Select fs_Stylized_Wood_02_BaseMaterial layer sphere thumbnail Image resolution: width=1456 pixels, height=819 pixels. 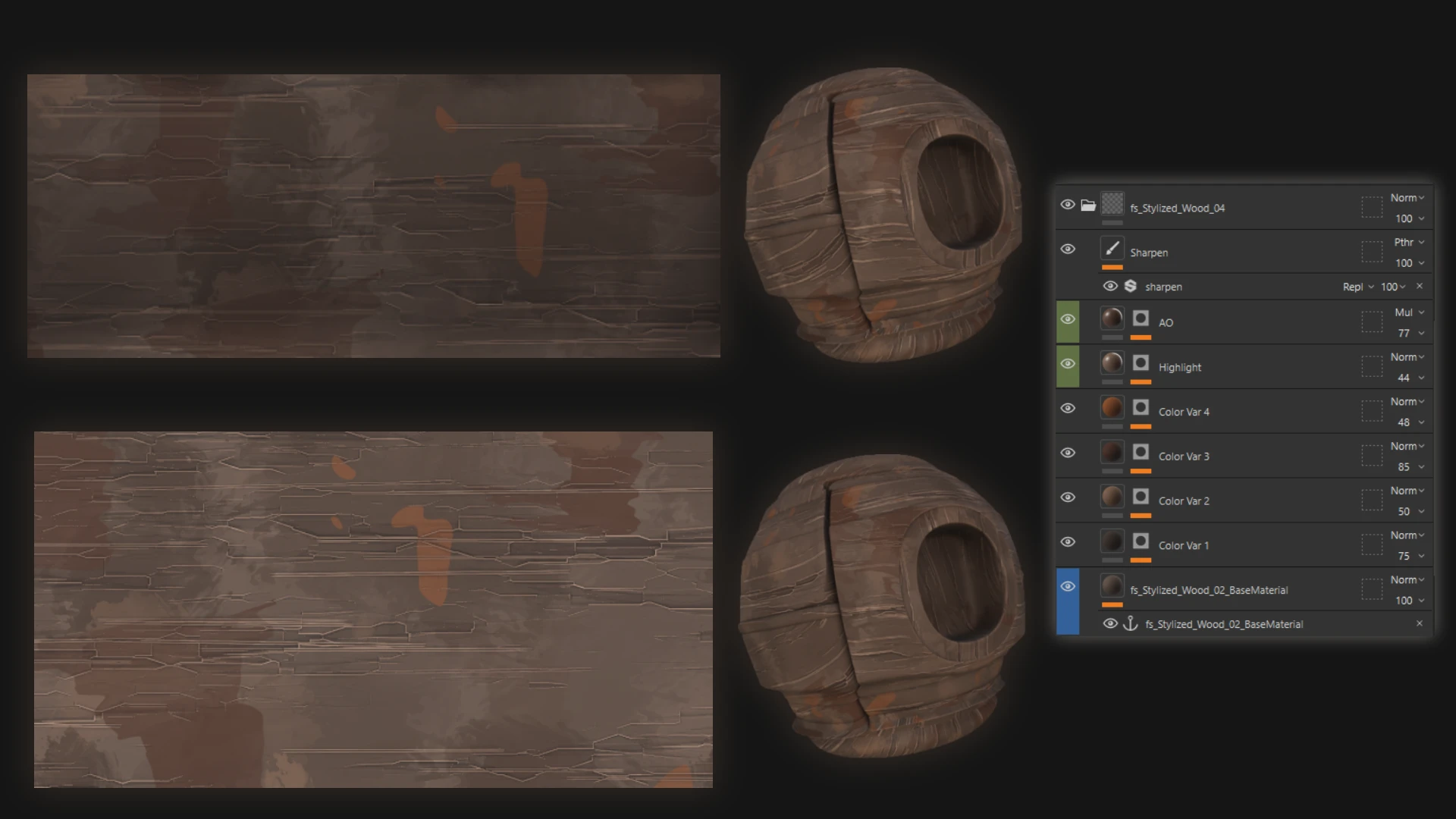(1112, 585)
